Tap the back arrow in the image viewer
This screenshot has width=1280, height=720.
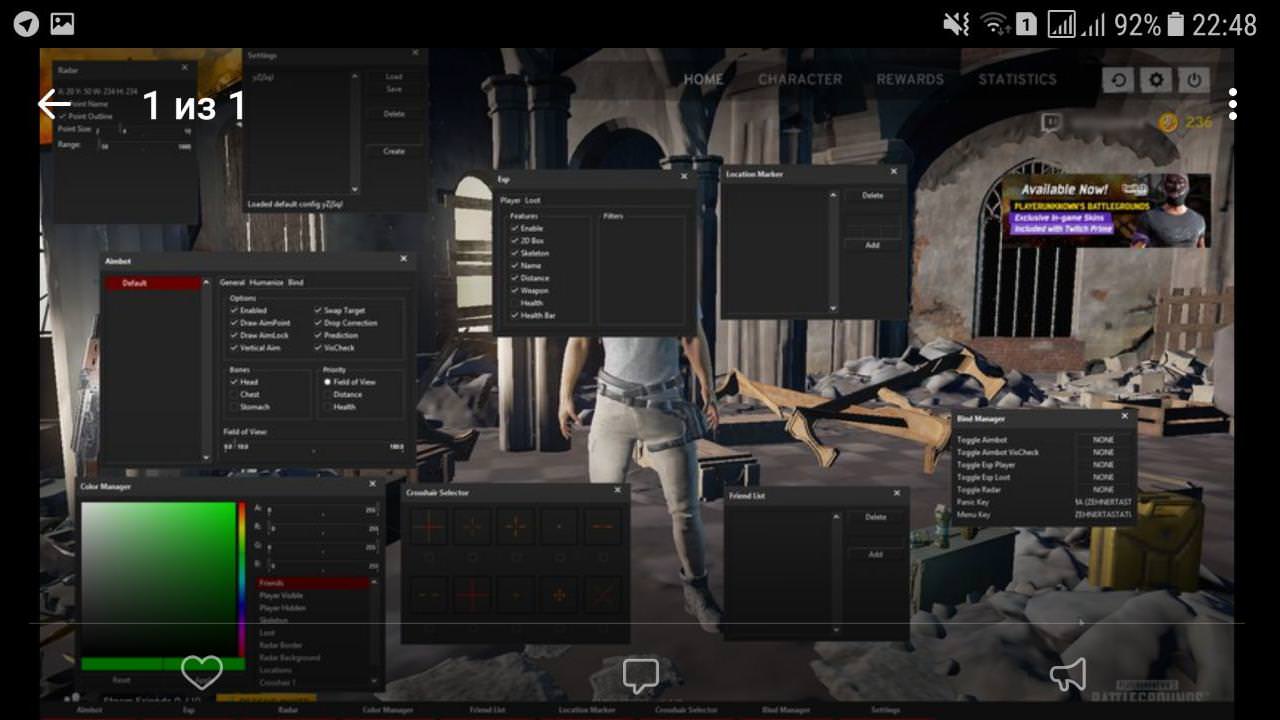pyautogui.click(x=55, y=104)
